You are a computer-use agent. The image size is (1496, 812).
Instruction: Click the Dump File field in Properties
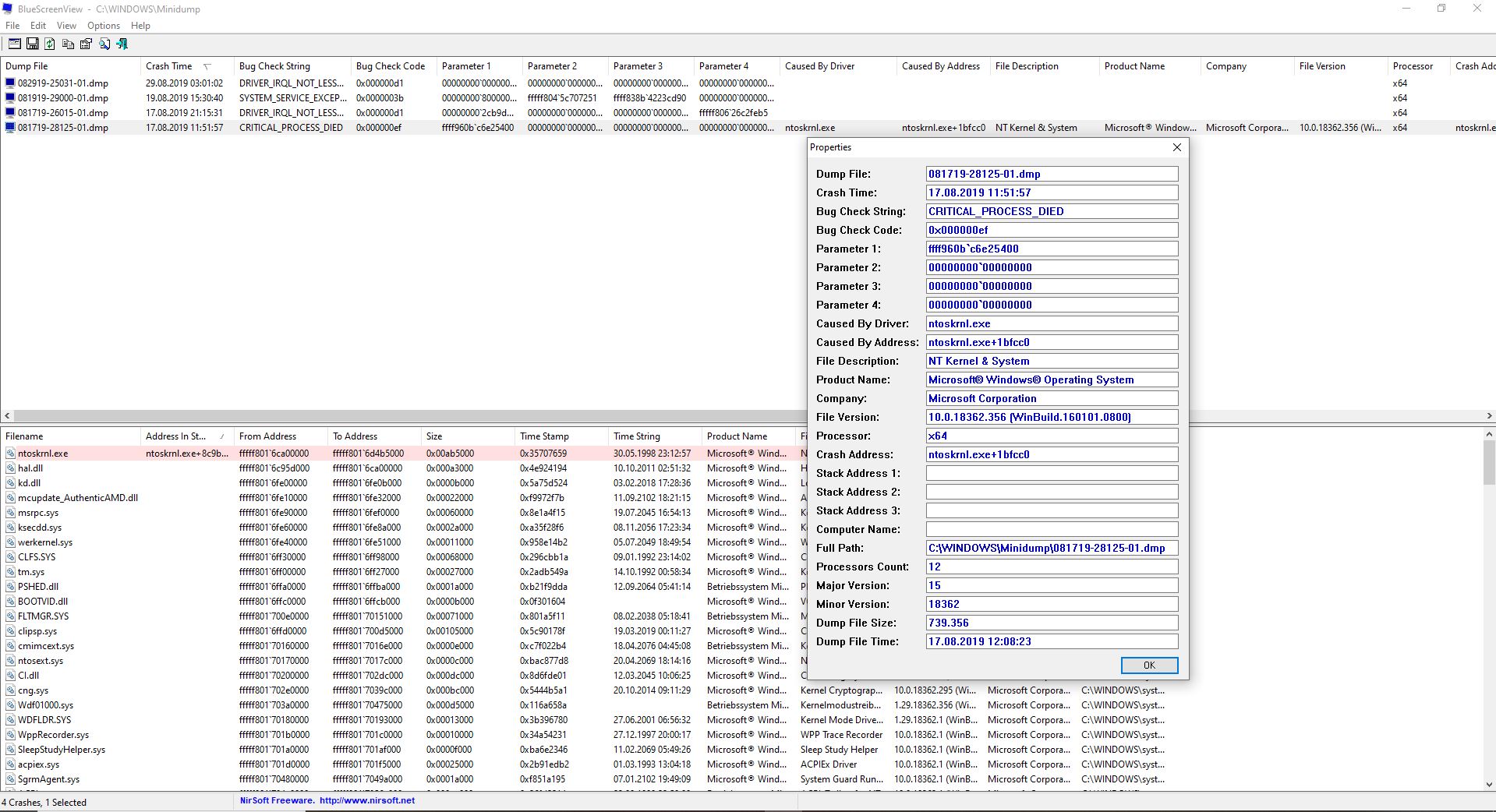point(1052,174)
